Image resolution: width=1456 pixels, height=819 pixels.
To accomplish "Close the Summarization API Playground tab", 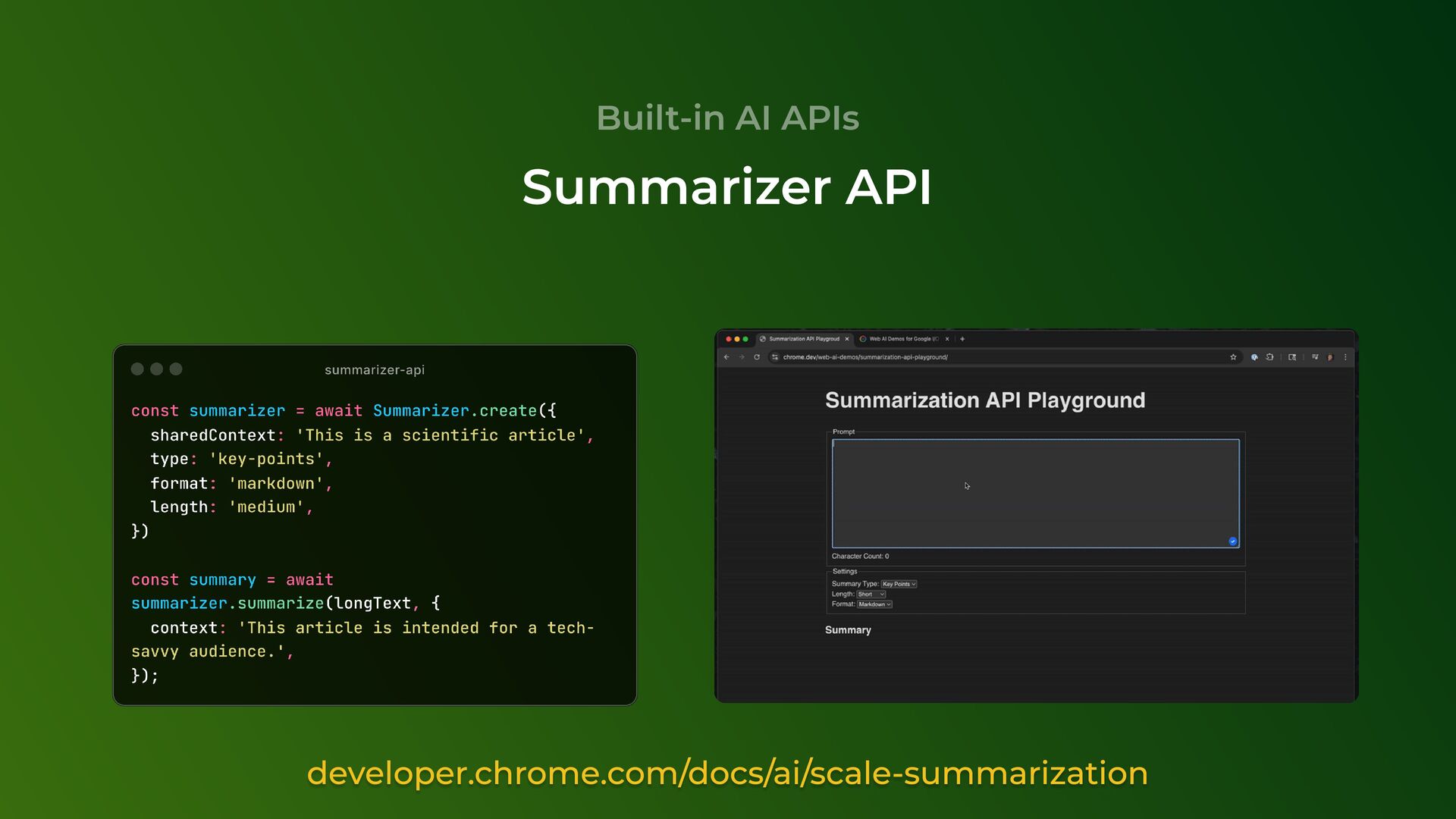I will pyautogui.click(x=847, y=339).
